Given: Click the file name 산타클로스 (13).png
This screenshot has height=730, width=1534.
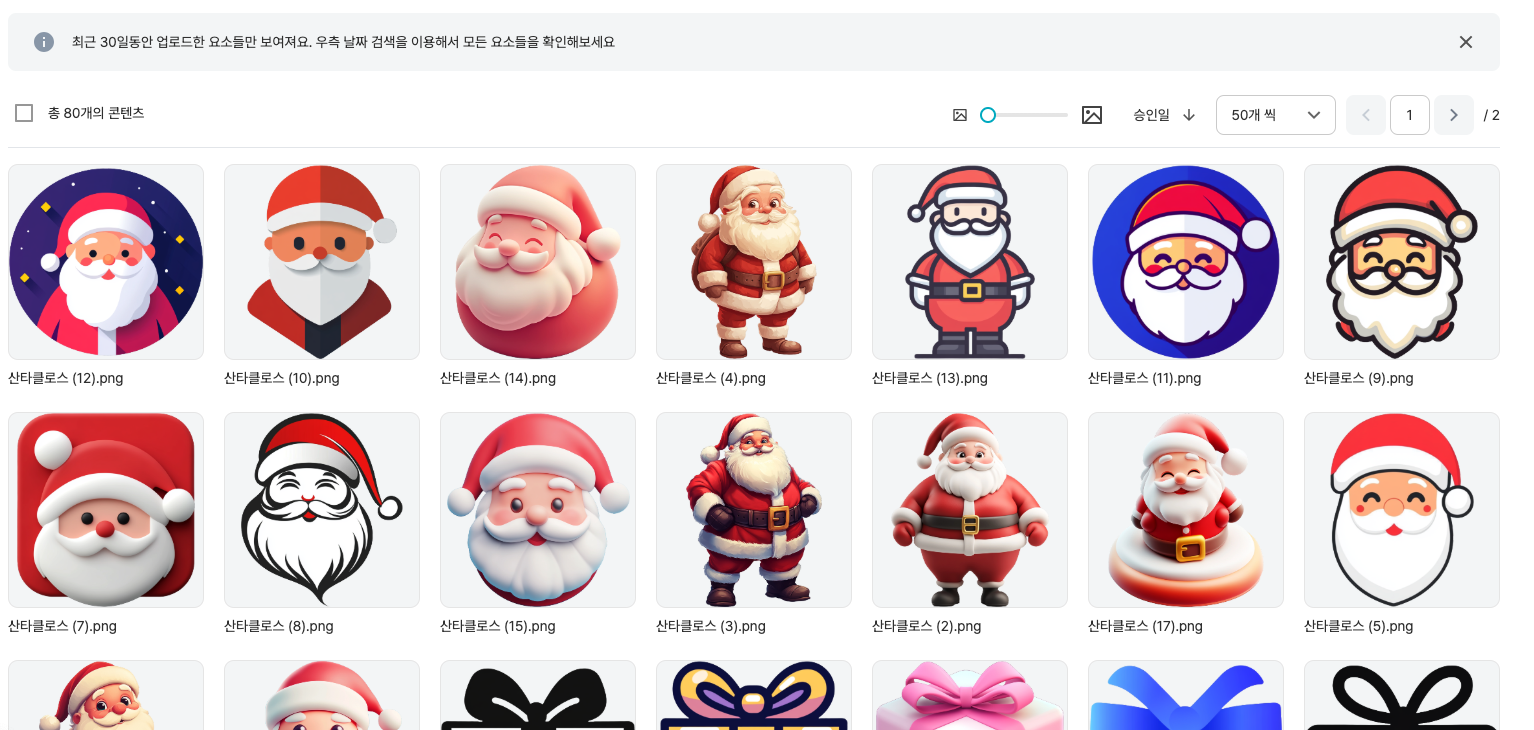Looking at the screenshot, I should pyautogui.click(x=930, y=378).
